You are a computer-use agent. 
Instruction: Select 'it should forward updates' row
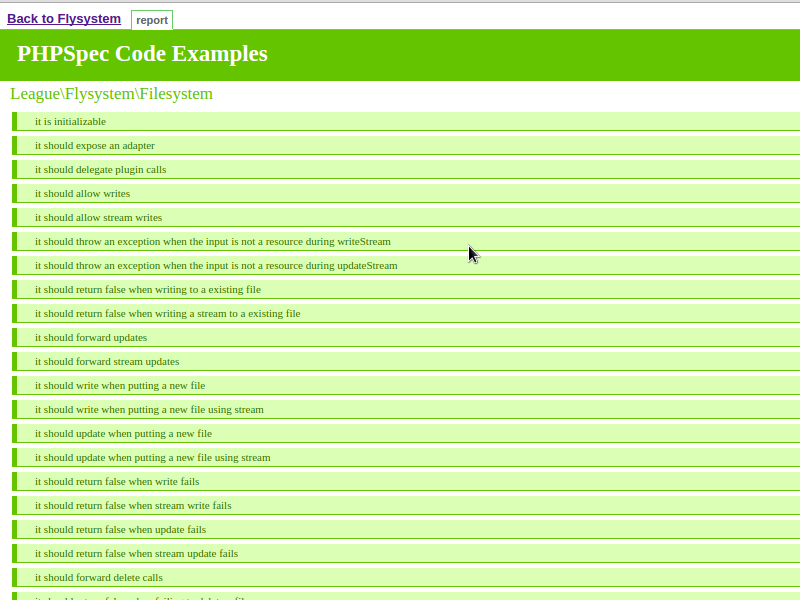tap(406, 337)
